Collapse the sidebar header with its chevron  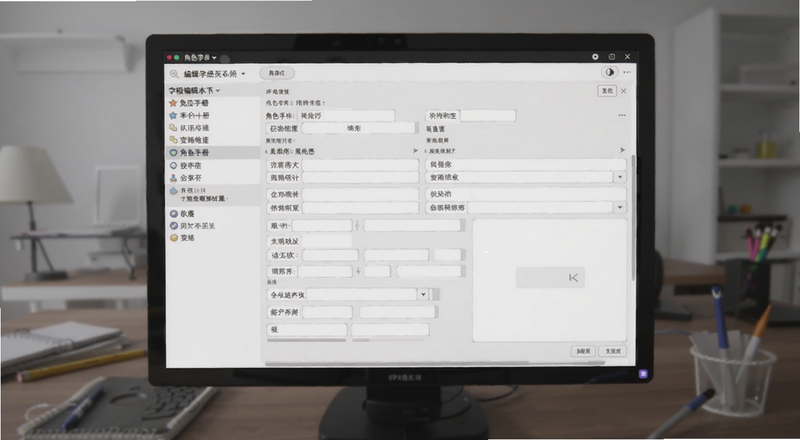(x=218, y=91)
